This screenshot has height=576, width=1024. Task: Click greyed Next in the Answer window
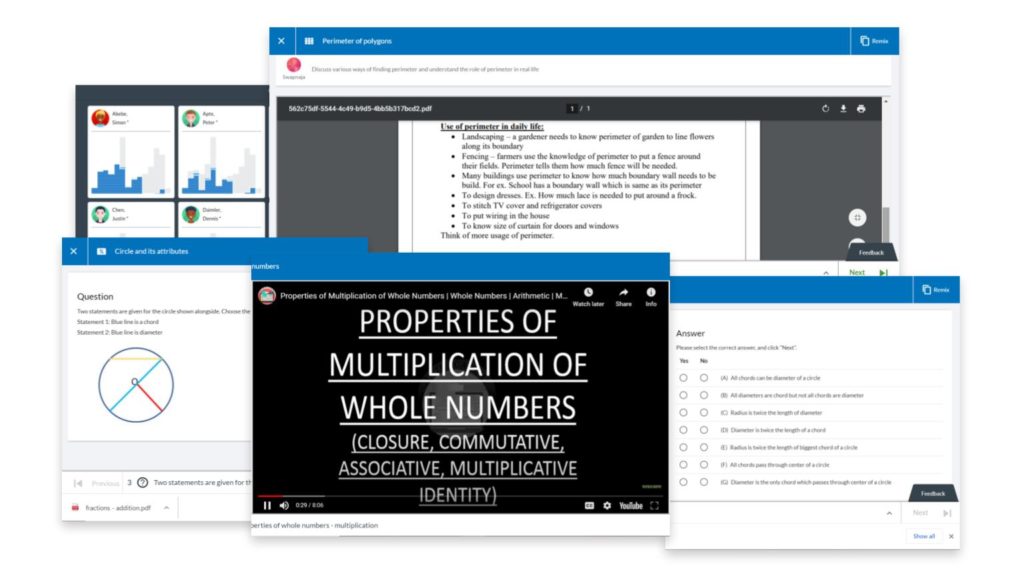[920, 513]
